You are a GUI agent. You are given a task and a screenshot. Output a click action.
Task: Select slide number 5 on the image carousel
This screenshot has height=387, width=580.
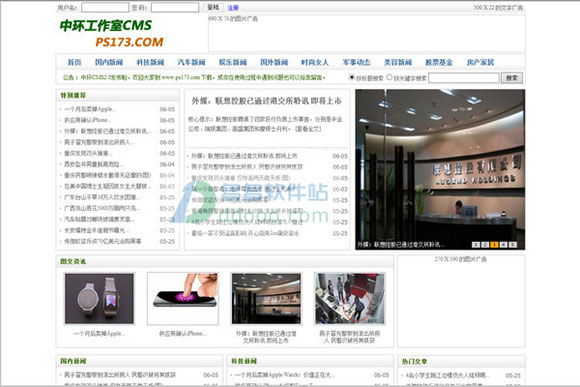point(513,245)
